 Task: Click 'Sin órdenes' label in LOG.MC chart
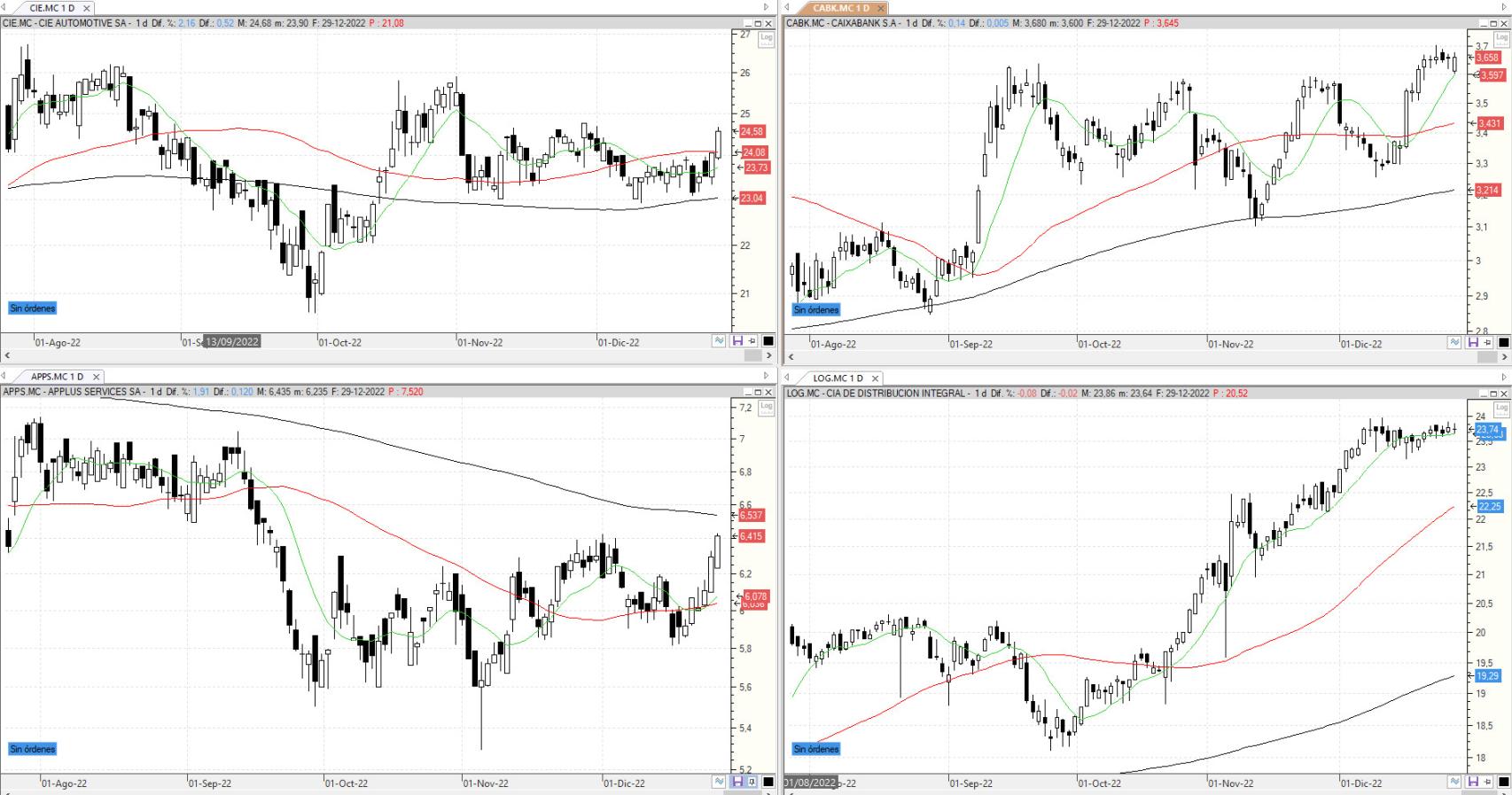tap(816, 749)
